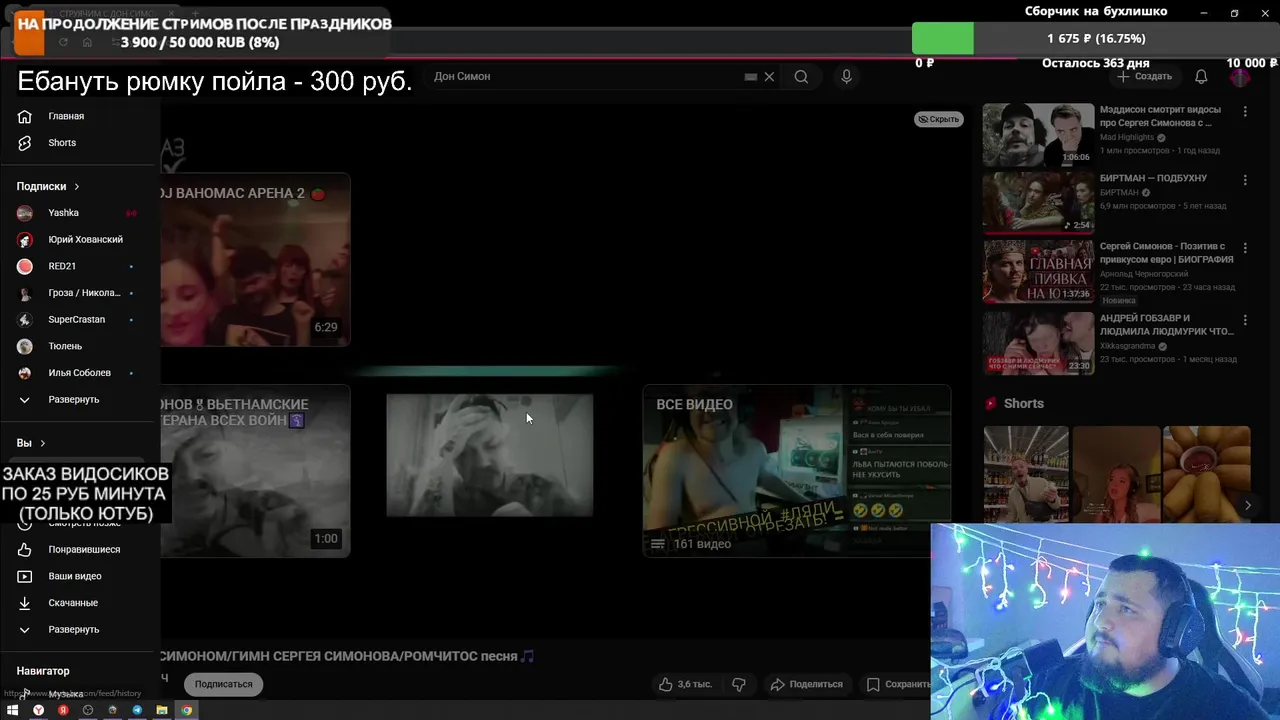
Task: Clear the search field with the X
Action: 769,77
